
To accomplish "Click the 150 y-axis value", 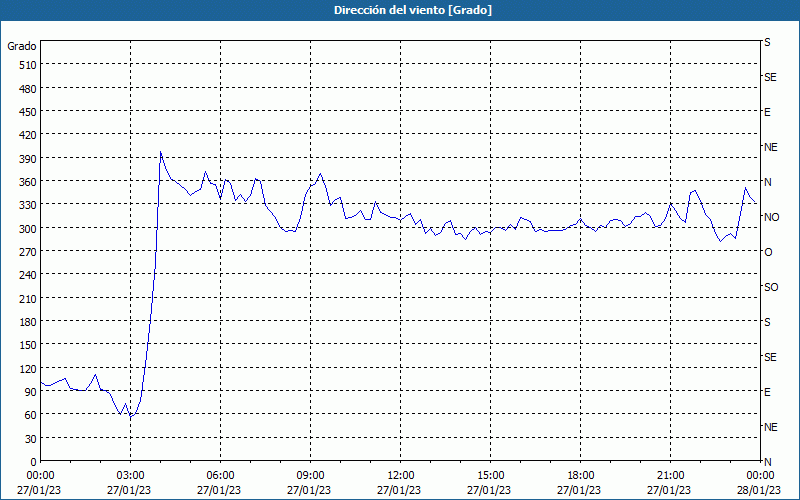I will 28,345.
